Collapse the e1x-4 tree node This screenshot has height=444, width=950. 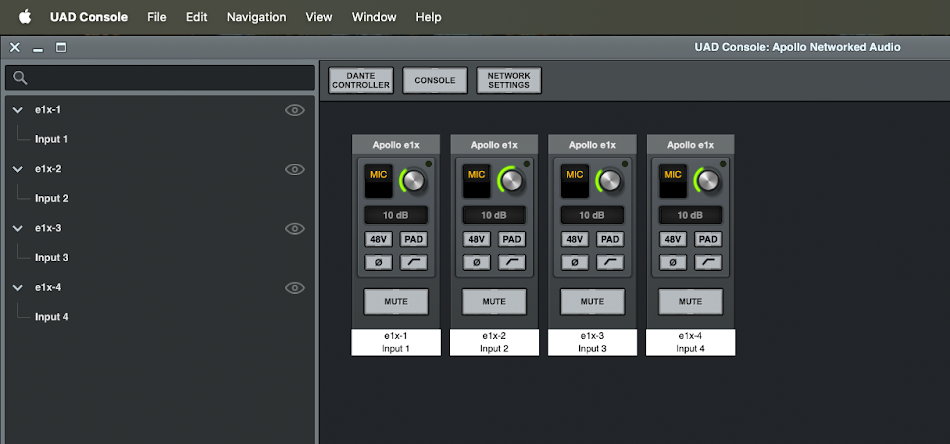click(x=18, y=288)
